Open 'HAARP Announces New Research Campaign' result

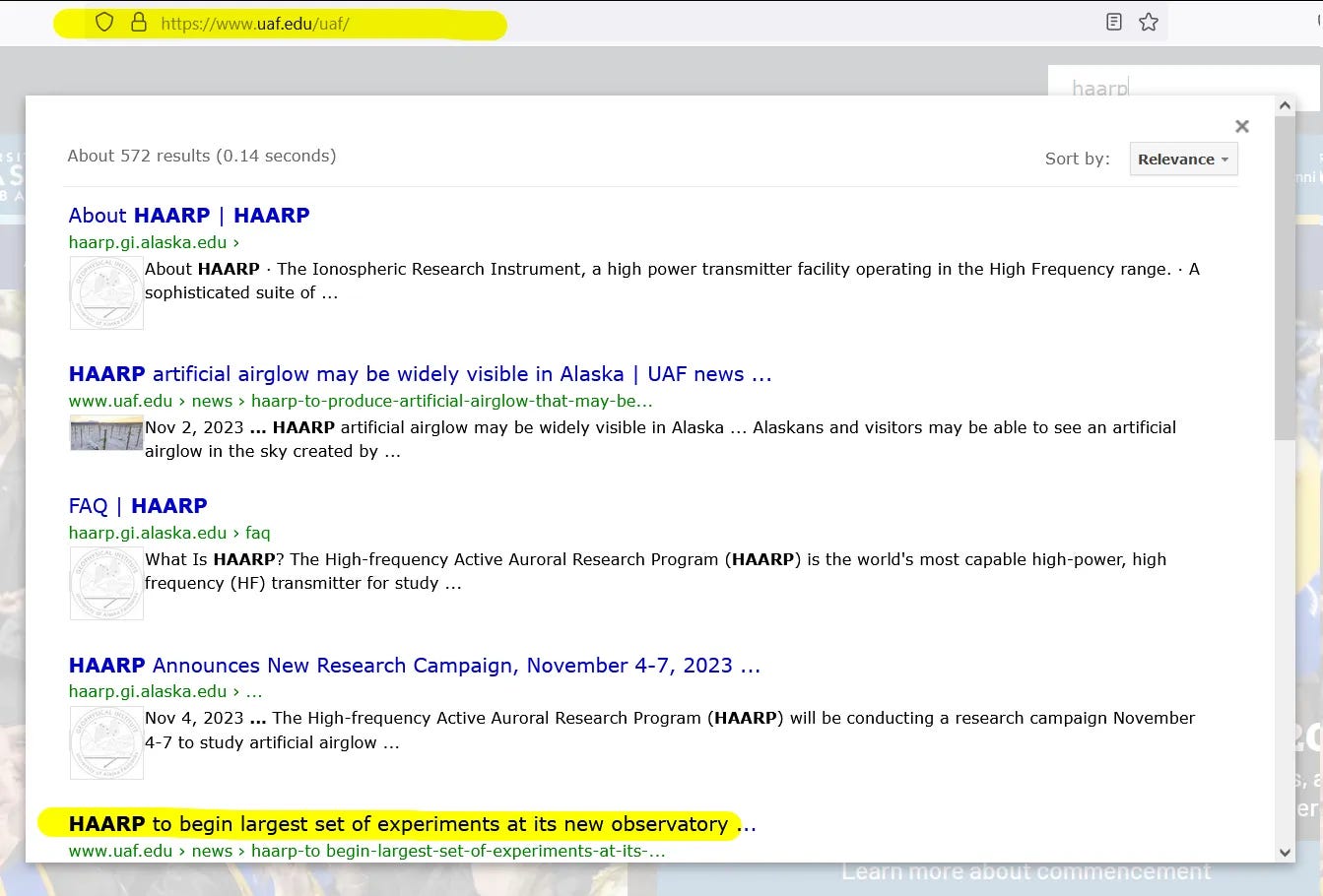[414, 666]
